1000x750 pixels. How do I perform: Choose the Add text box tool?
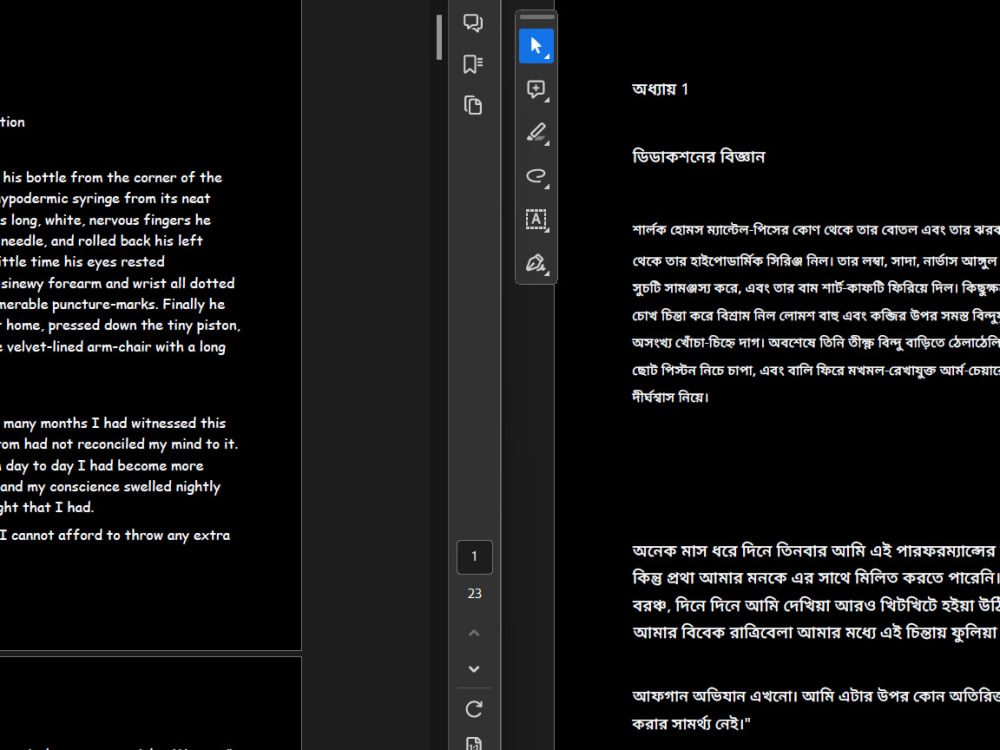pos(536,219)
